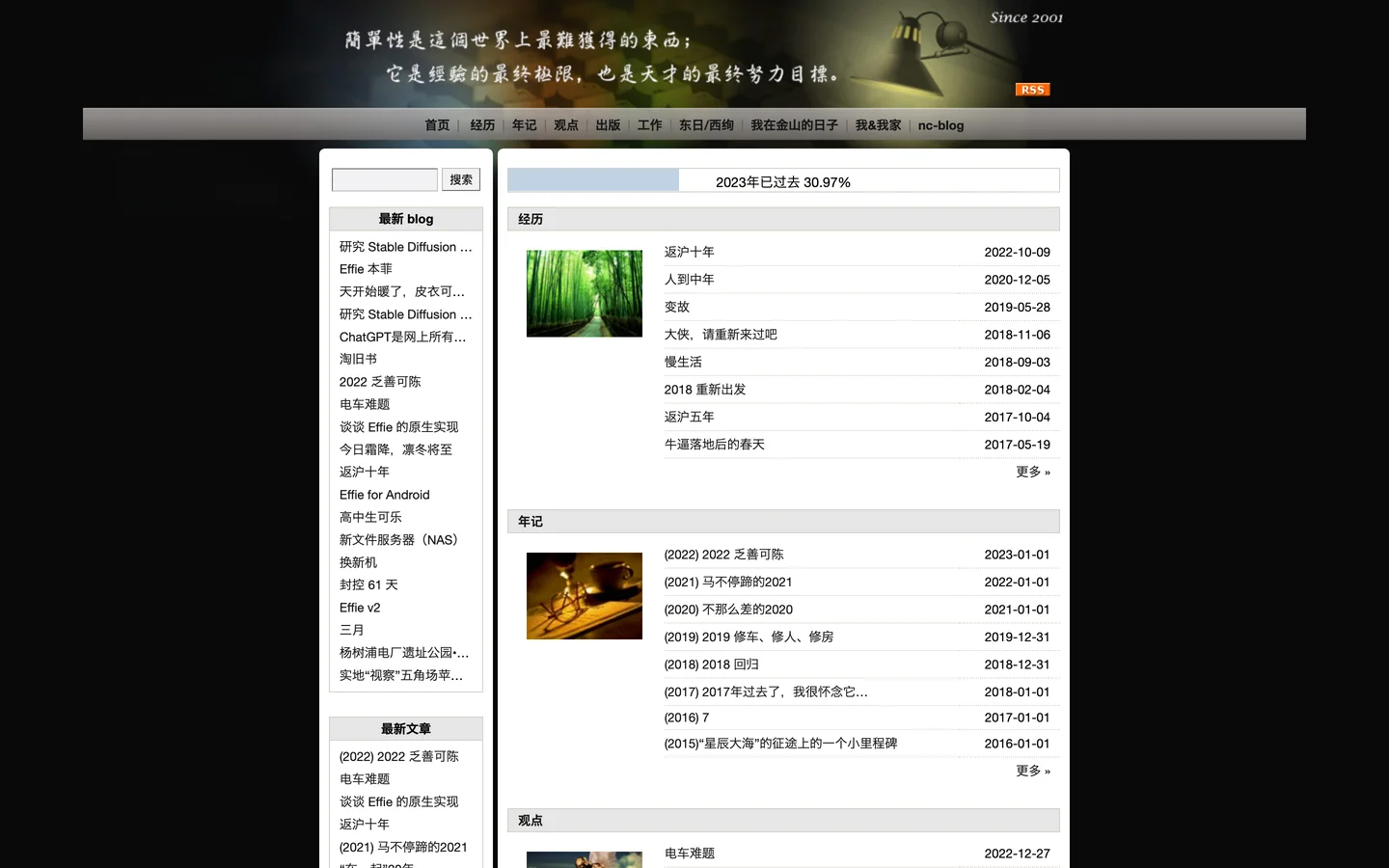Open blog entry 今日霜降，凛冬将至
Image resolution: width=1389 pixels, height=868 pixels.
[395, 449]
